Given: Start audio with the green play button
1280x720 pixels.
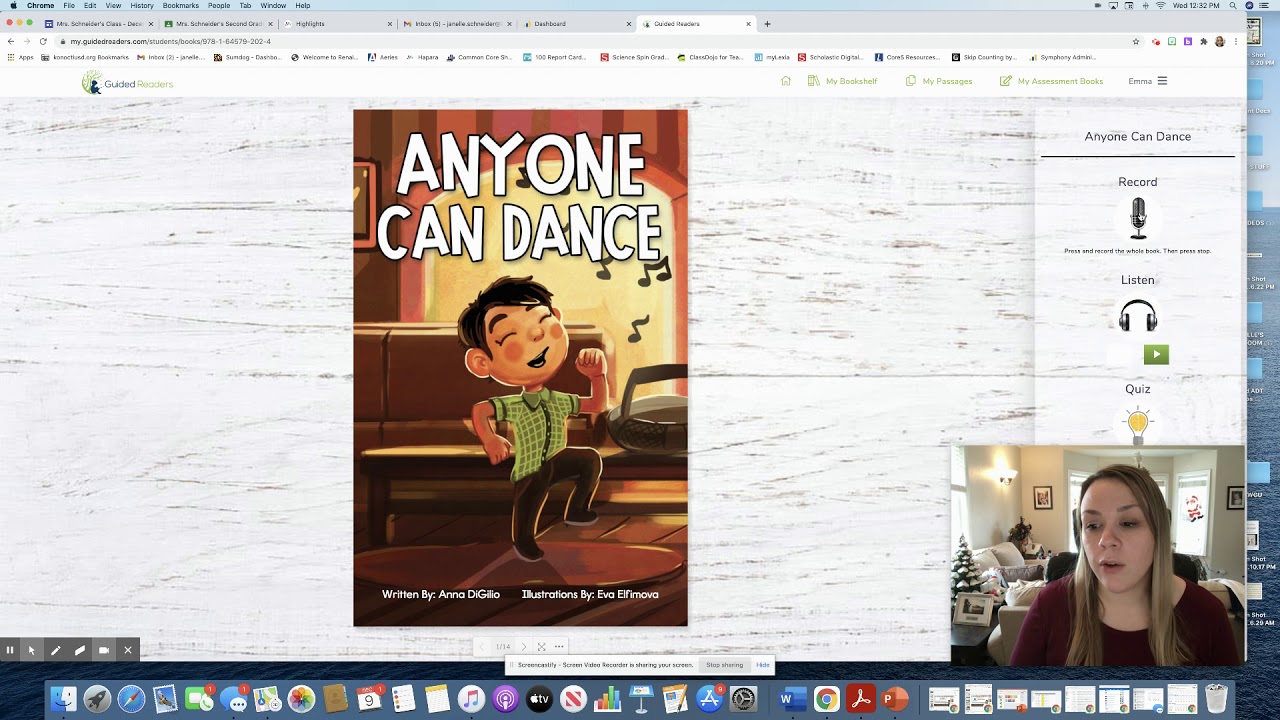Looking at the screenshot, I should coord(1156,354).
